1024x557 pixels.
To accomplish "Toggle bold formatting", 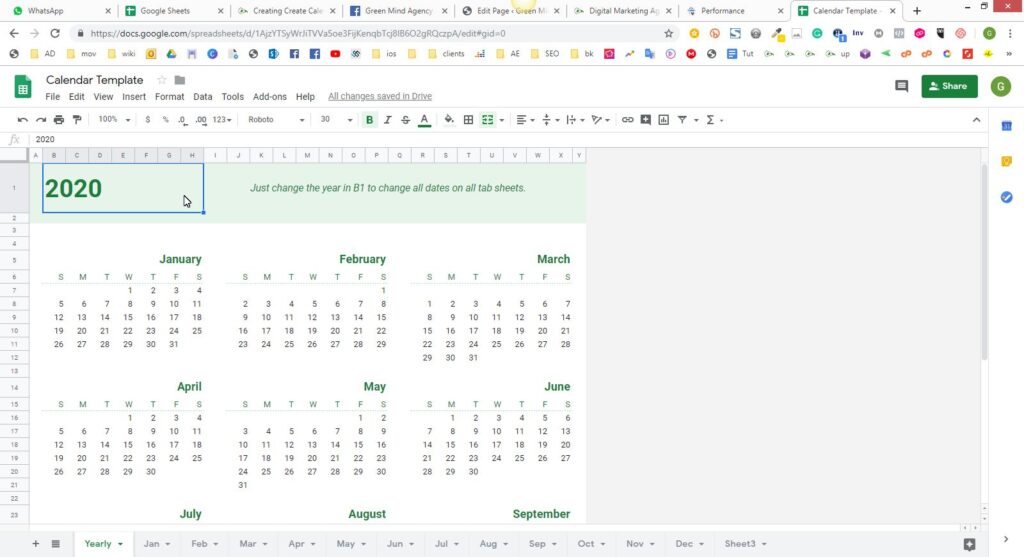I will click(x=369, y=119).
